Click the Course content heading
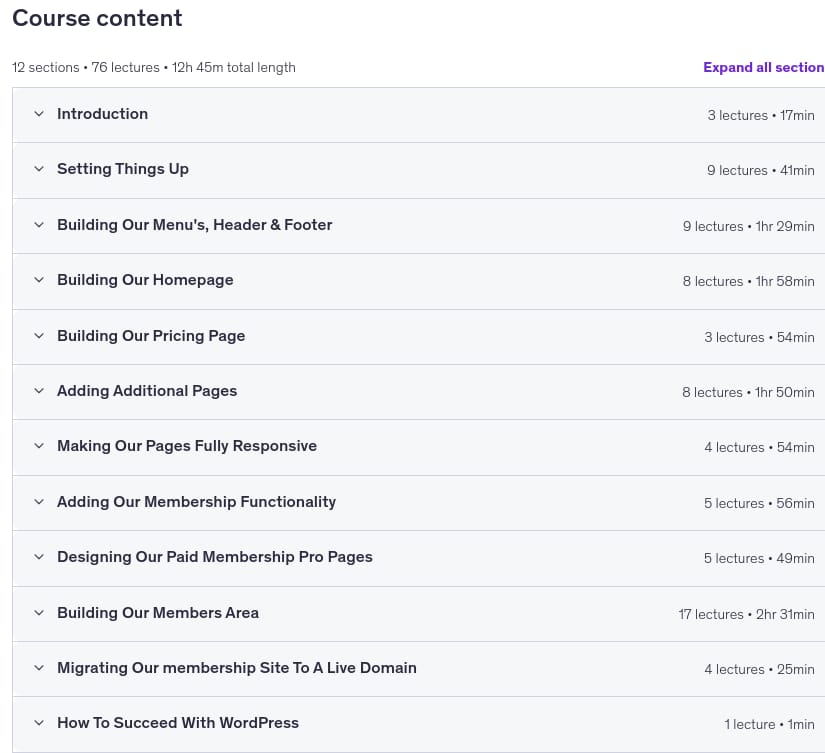Viewport: 825px width, 753px height. pos(97,18)
